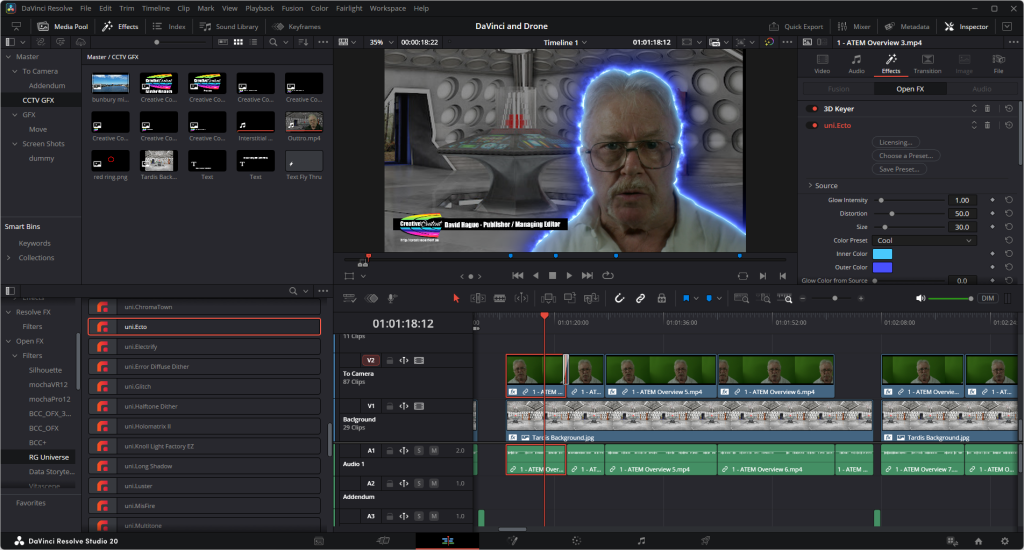Toggle the Inspector panel

click(966, 27)
